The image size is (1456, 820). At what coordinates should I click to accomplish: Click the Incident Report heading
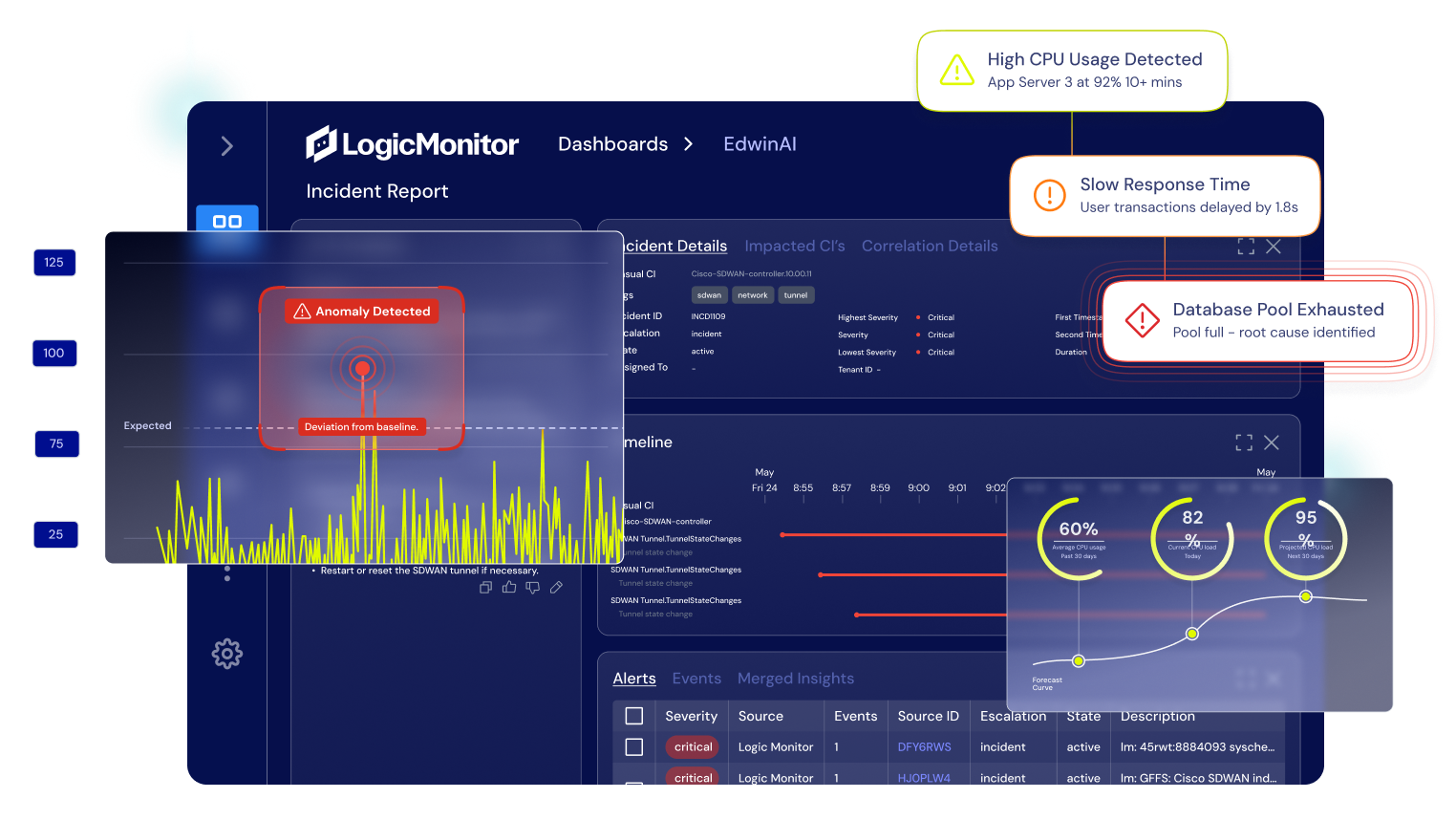pyautogui.click(x=377, y=191)
